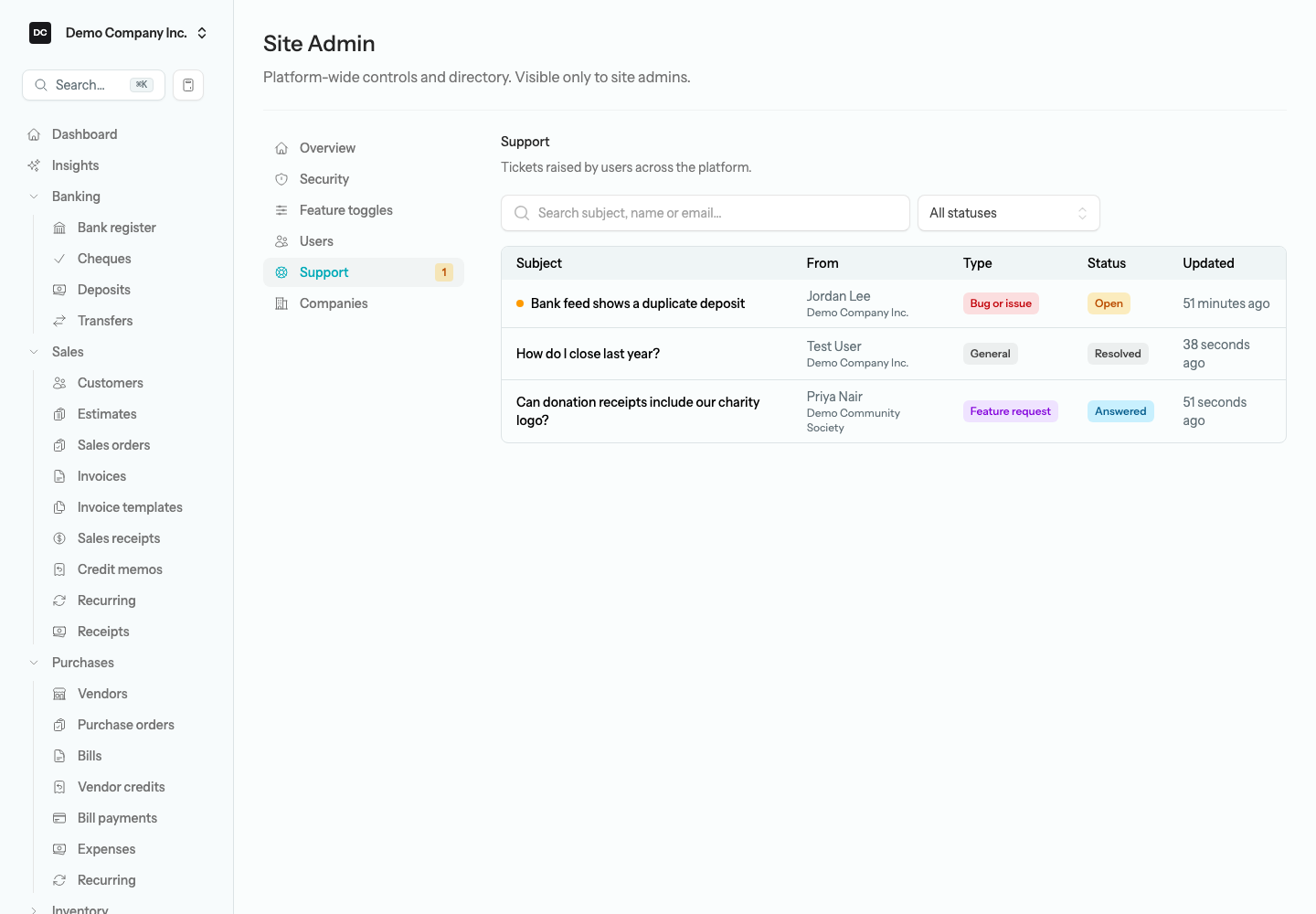The height and width of the screenshot is (914, 1316).
Task: Switch to the Companies tab
Action: pos(364,303)
